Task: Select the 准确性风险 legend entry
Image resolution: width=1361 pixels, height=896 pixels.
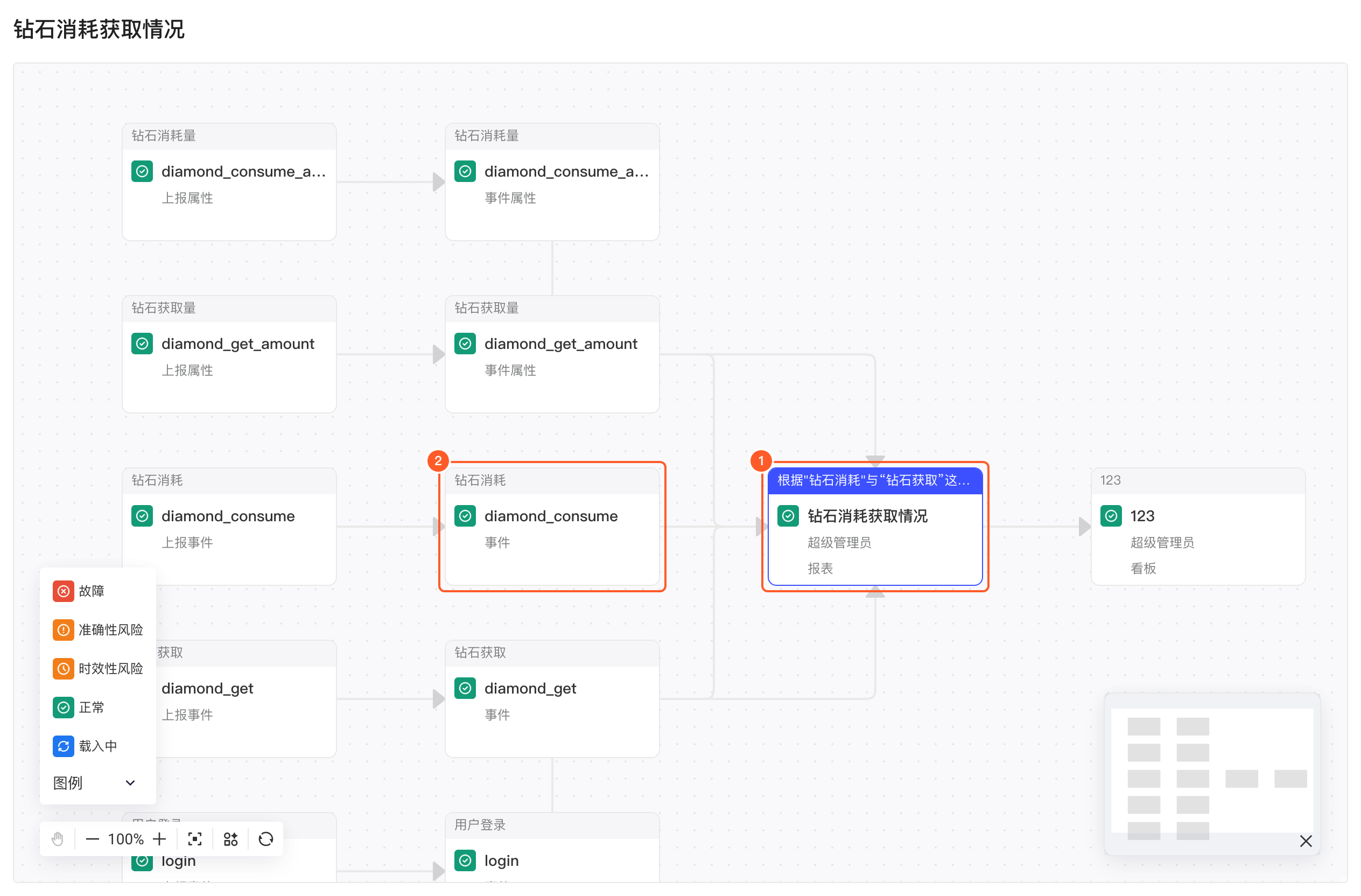Action: click(x=98, y=629)
